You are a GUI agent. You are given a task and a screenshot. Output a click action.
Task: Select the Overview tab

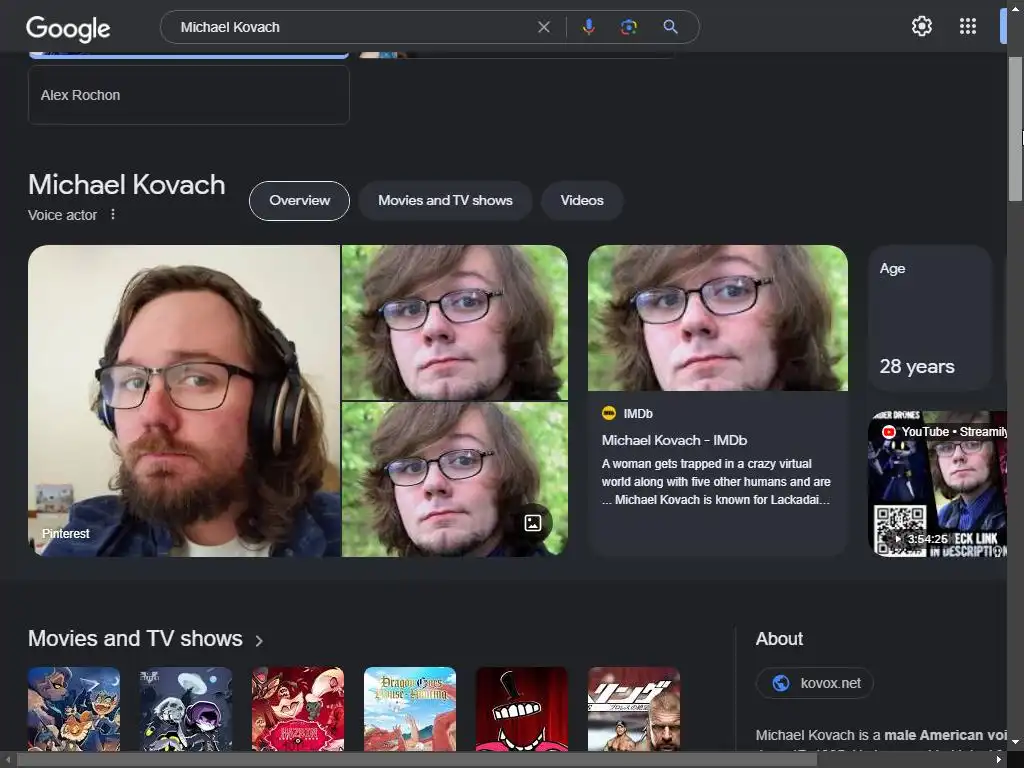[299, 200]
